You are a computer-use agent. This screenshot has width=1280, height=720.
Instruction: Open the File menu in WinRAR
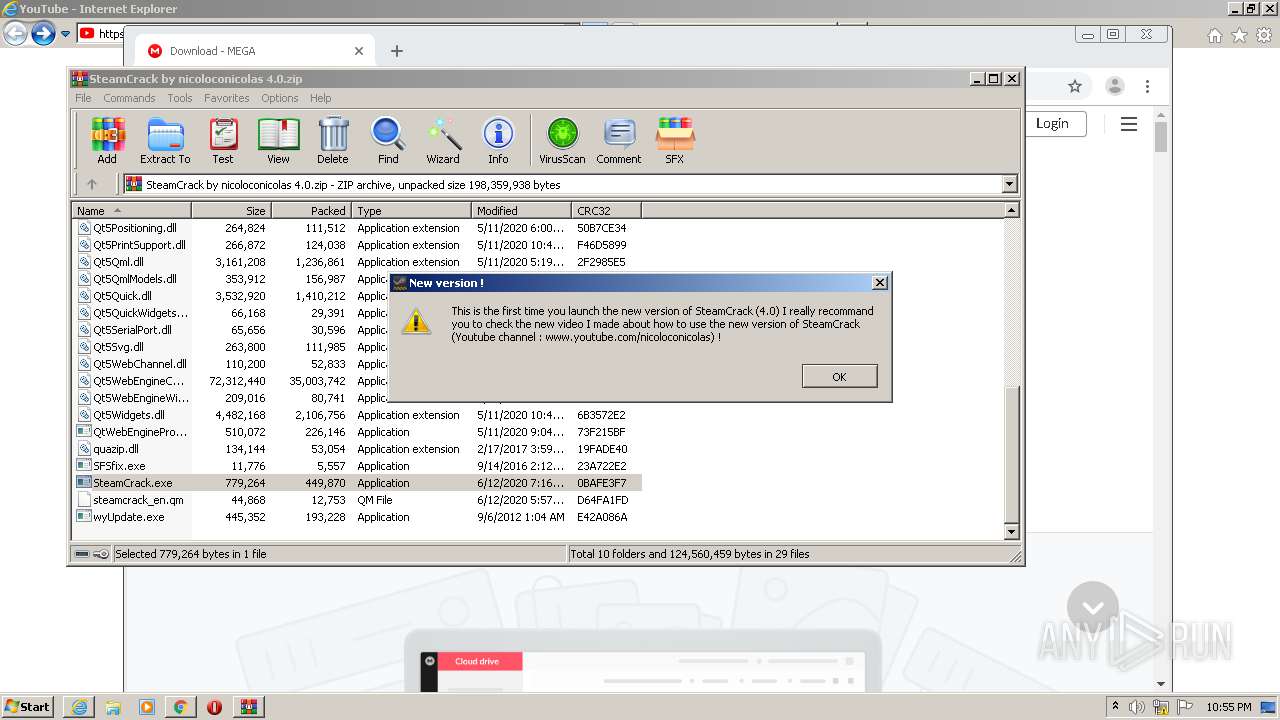tap(83, 98)
